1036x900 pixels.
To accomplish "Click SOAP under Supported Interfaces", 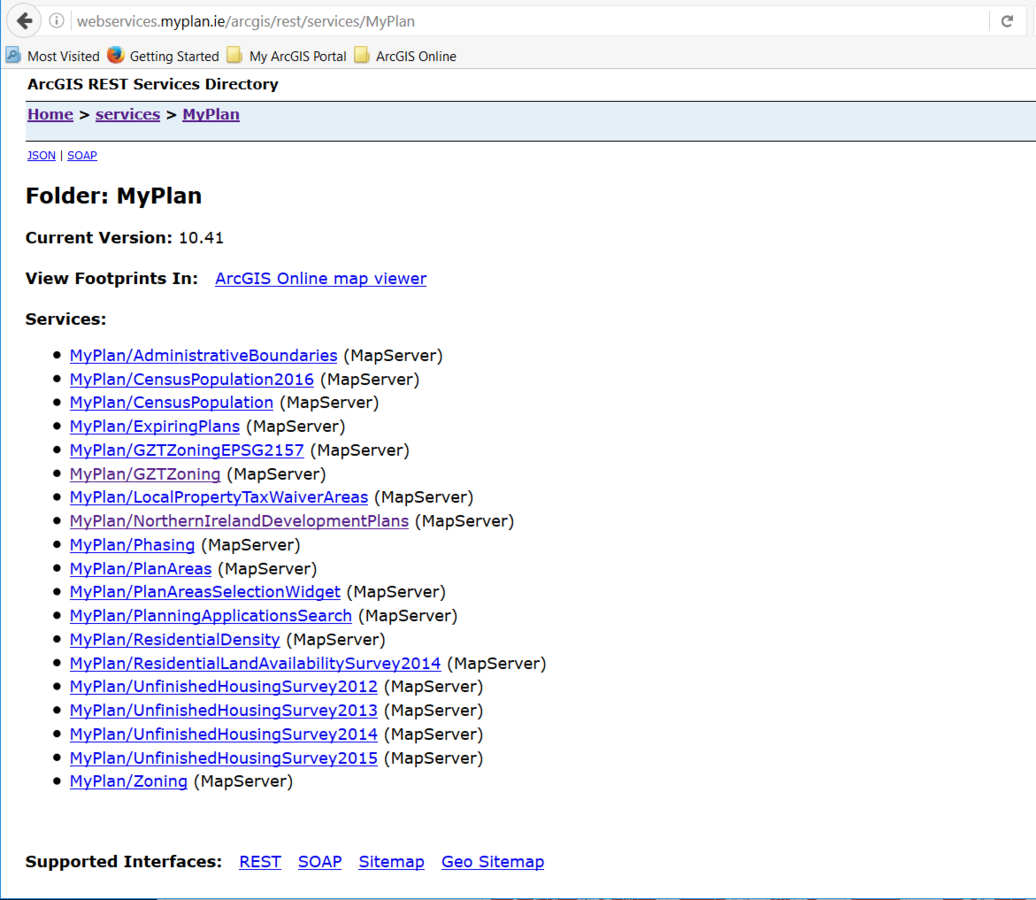I will point(320,862).
